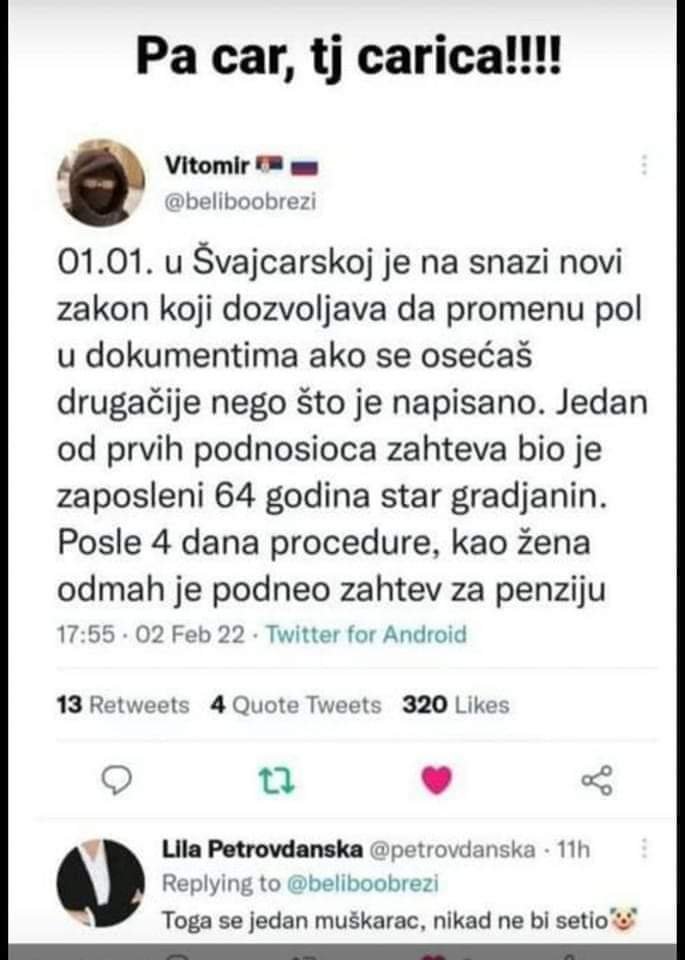View the 4 Quote Tweets list

[296, 705]
